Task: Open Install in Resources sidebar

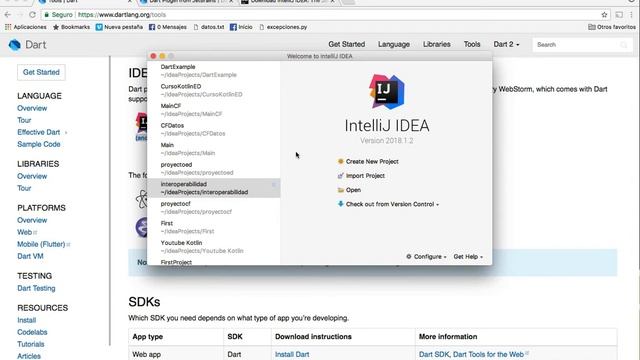Action: pyautogui.click(x=27, y=320)
